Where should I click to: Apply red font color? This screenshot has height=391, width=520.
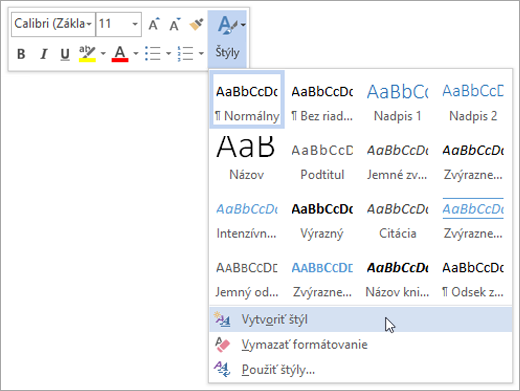pos(120,54)
